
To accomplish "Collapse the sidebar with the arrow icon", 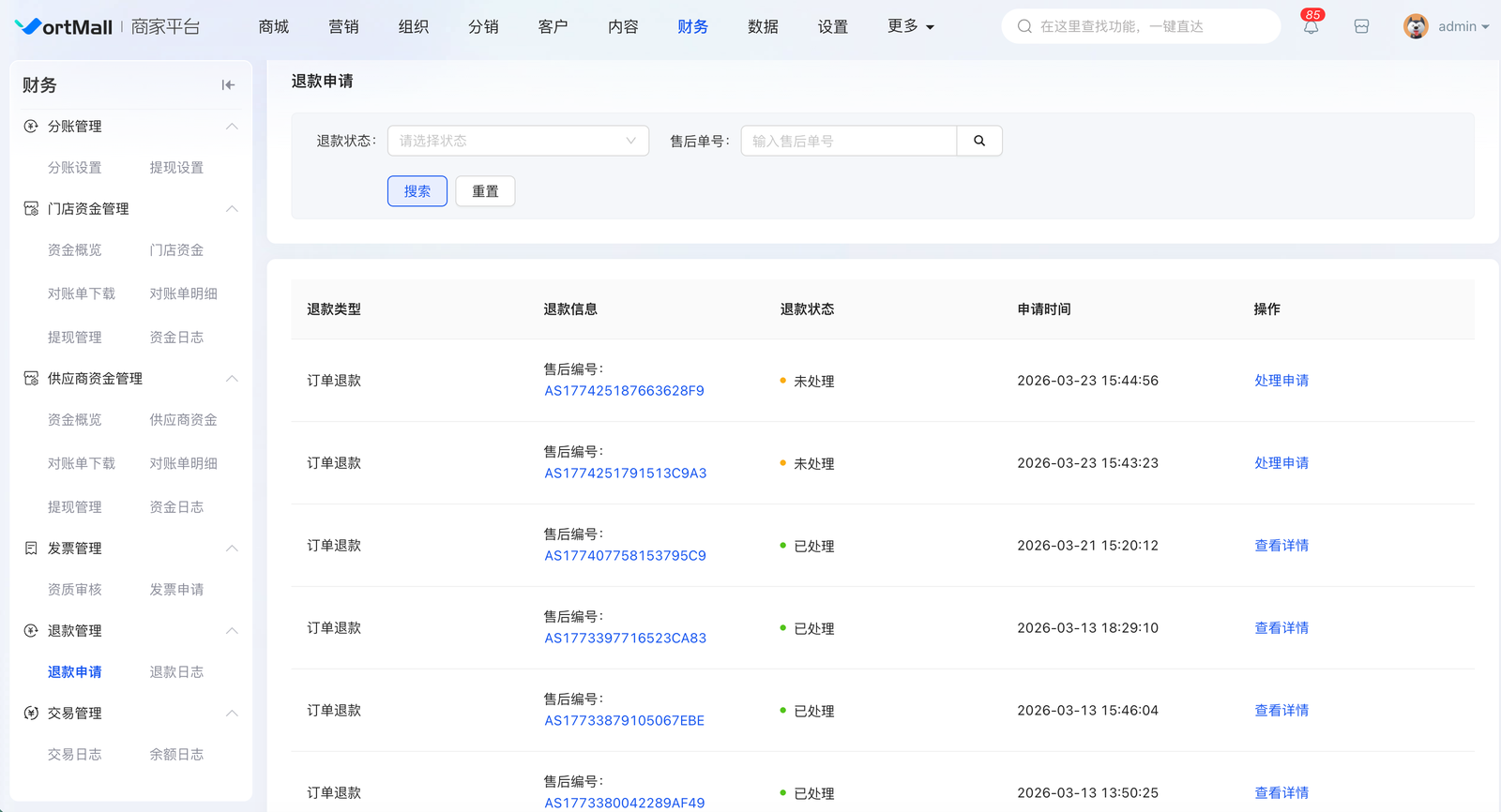I will (228, 85).
